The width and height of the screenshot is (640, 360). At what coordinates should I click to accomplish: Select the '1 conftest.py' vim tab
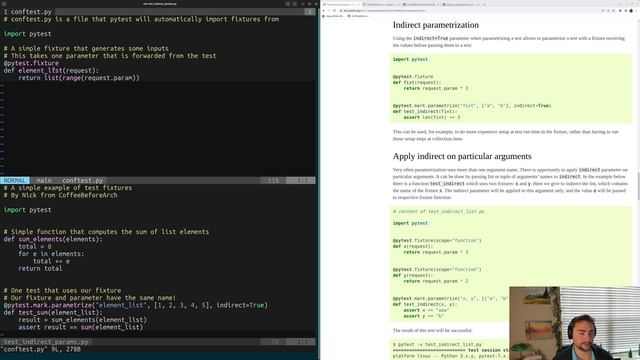tap(28, 12)
